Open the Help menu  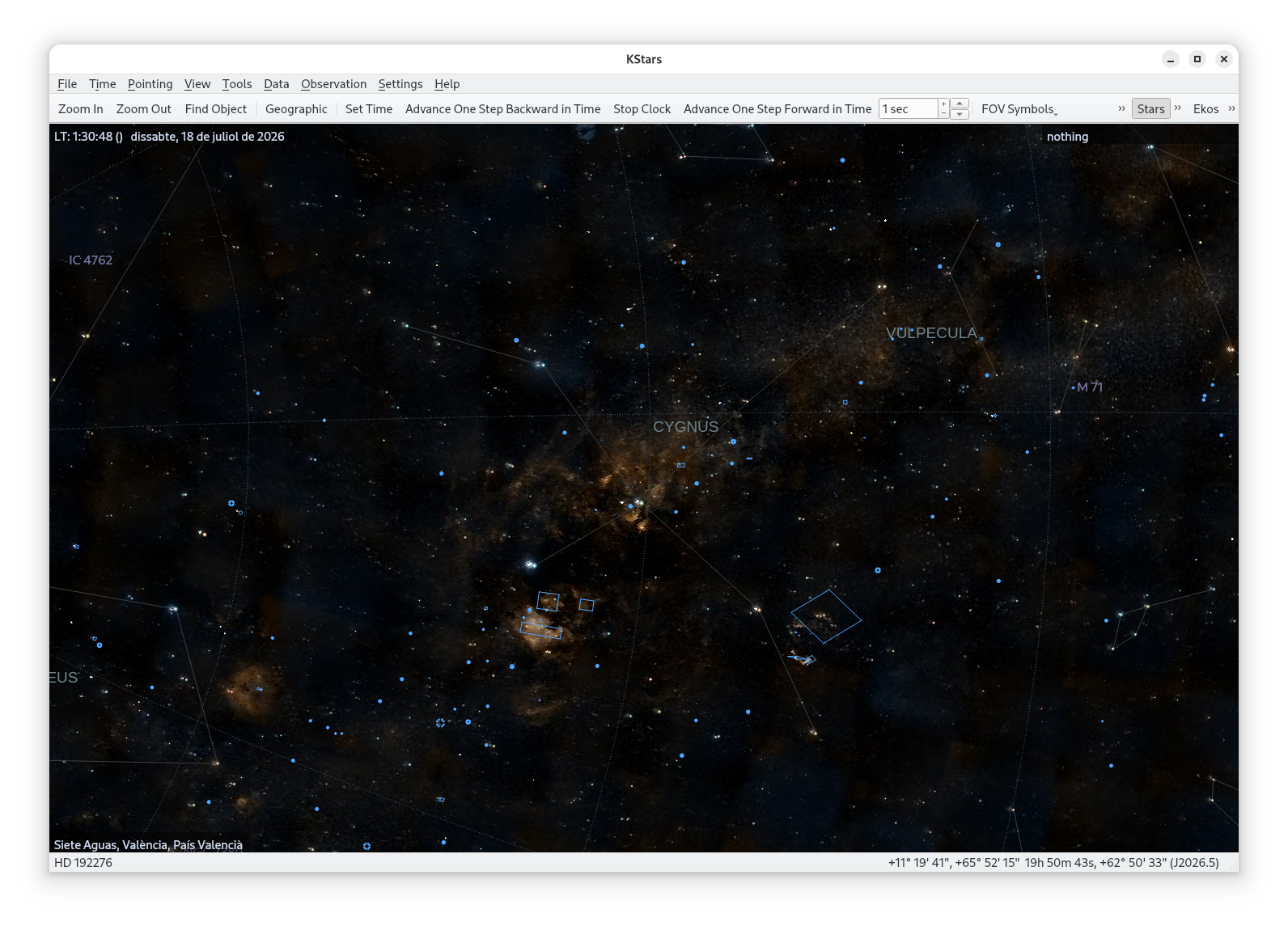447,84
